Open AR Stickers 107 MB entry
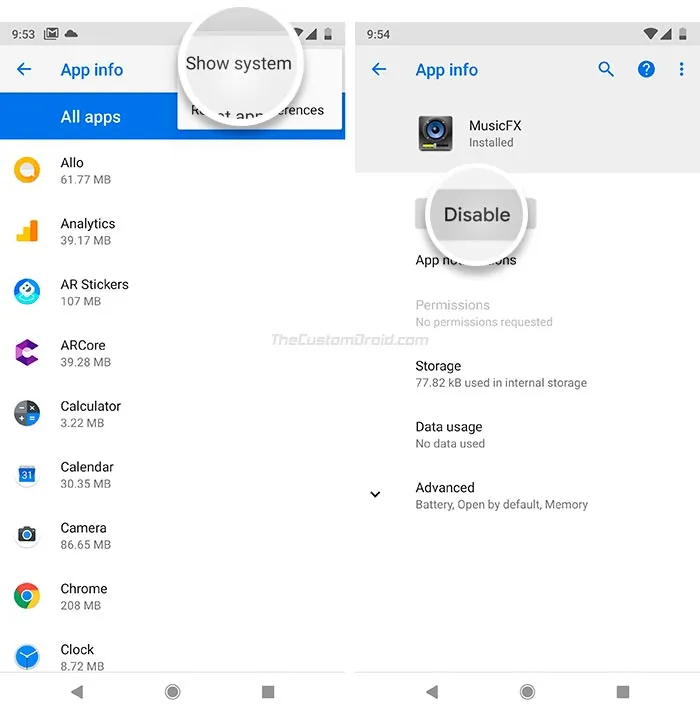 click(x=173, y=292)
